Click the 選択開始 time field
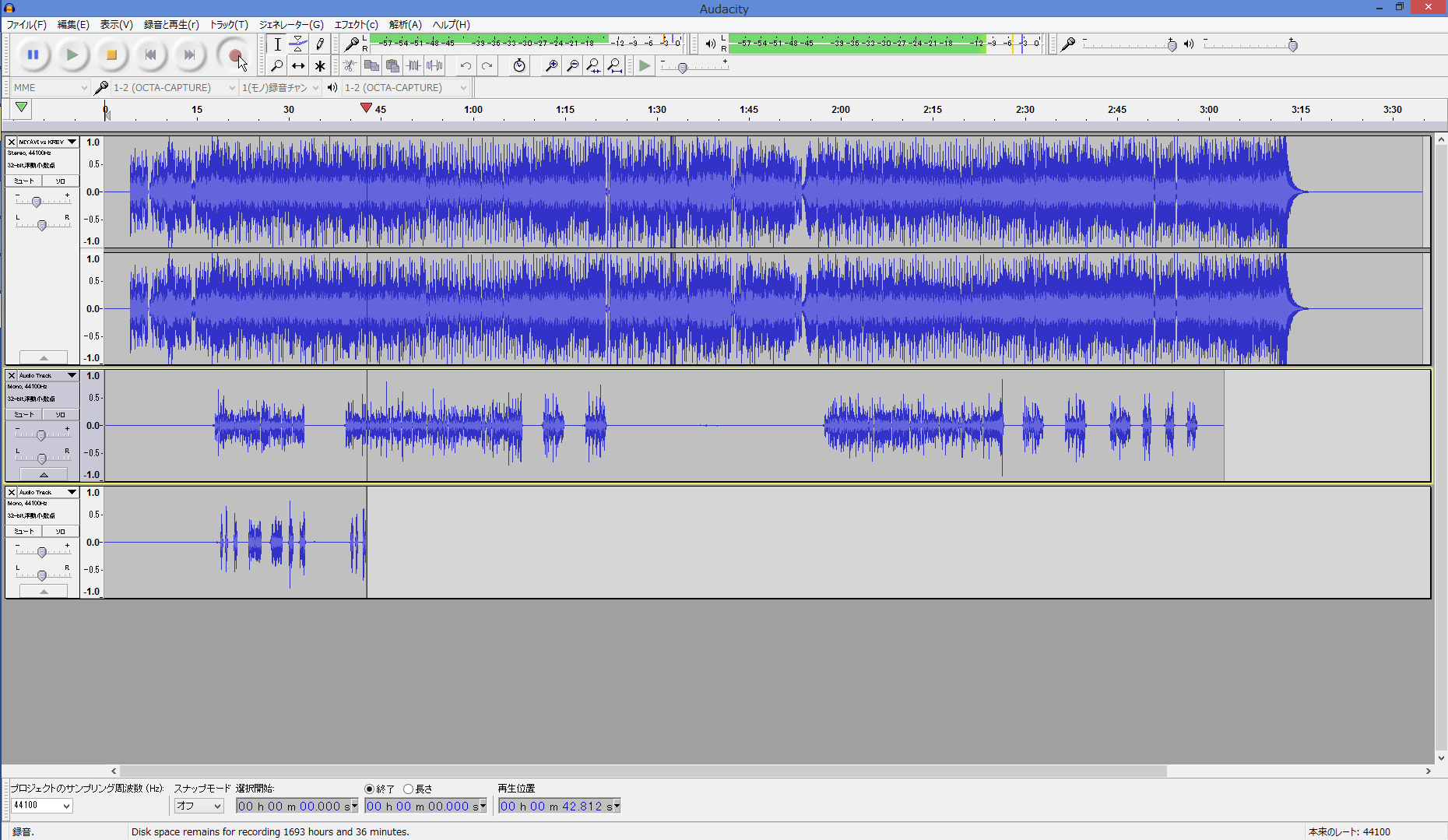The width and height of the screenshot is (1448, 840). click(x=297, y=806)
